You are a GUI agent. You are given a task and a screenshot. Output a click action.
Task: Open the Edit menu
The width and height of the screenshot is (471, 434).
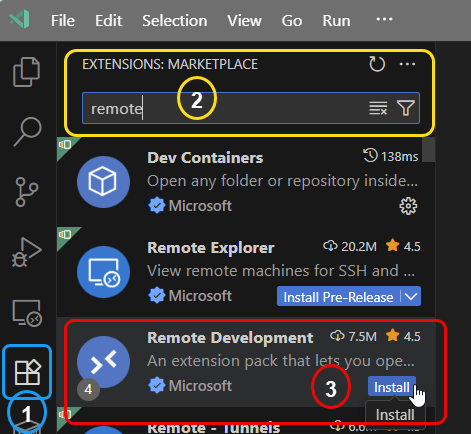pyautogui.click(x=108, y=21)
